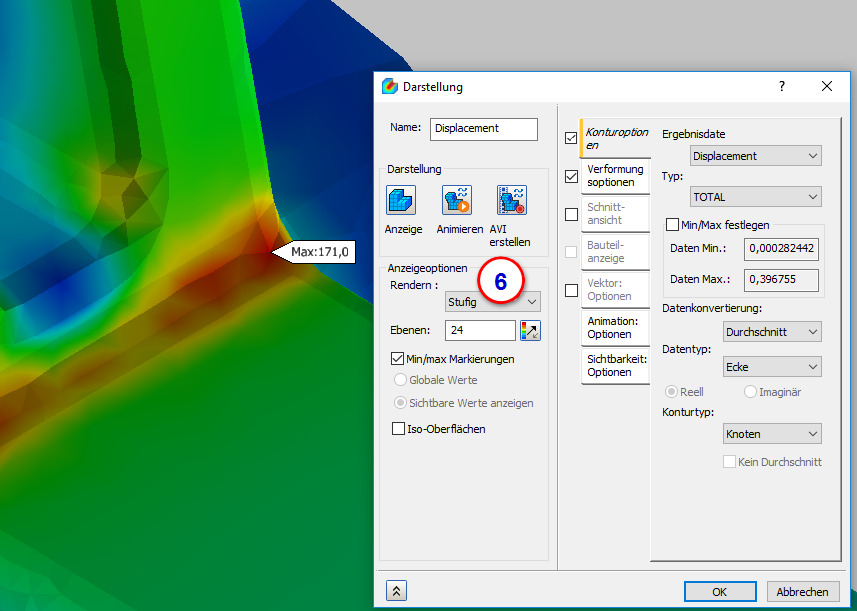Screen dimensions: 857x611
Task: Open the Konturtyp Knoten dropdown
Action: [x=772, y=434]
